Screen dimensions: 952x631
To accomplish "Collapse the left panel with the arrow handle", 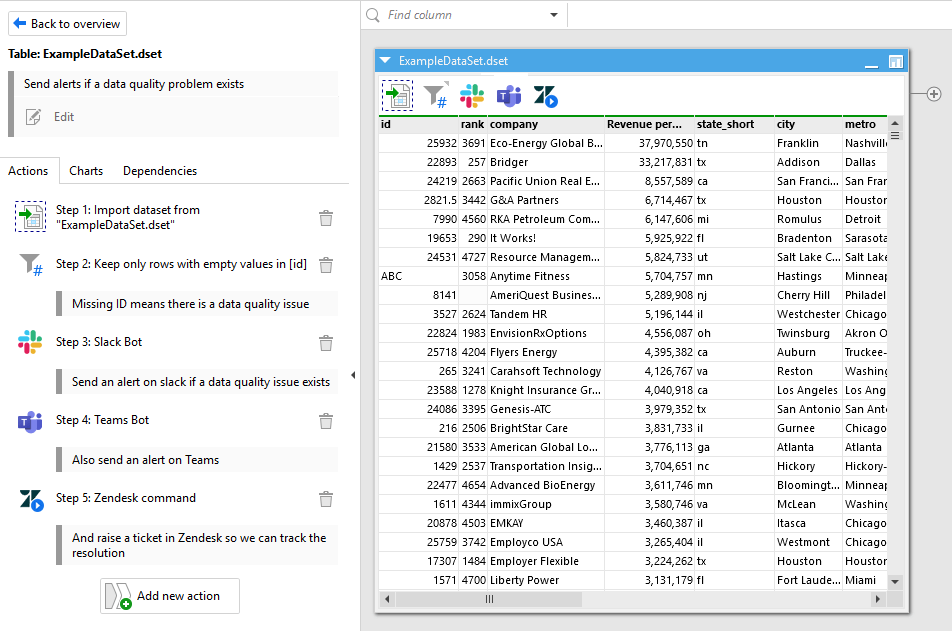I will 353,375.
